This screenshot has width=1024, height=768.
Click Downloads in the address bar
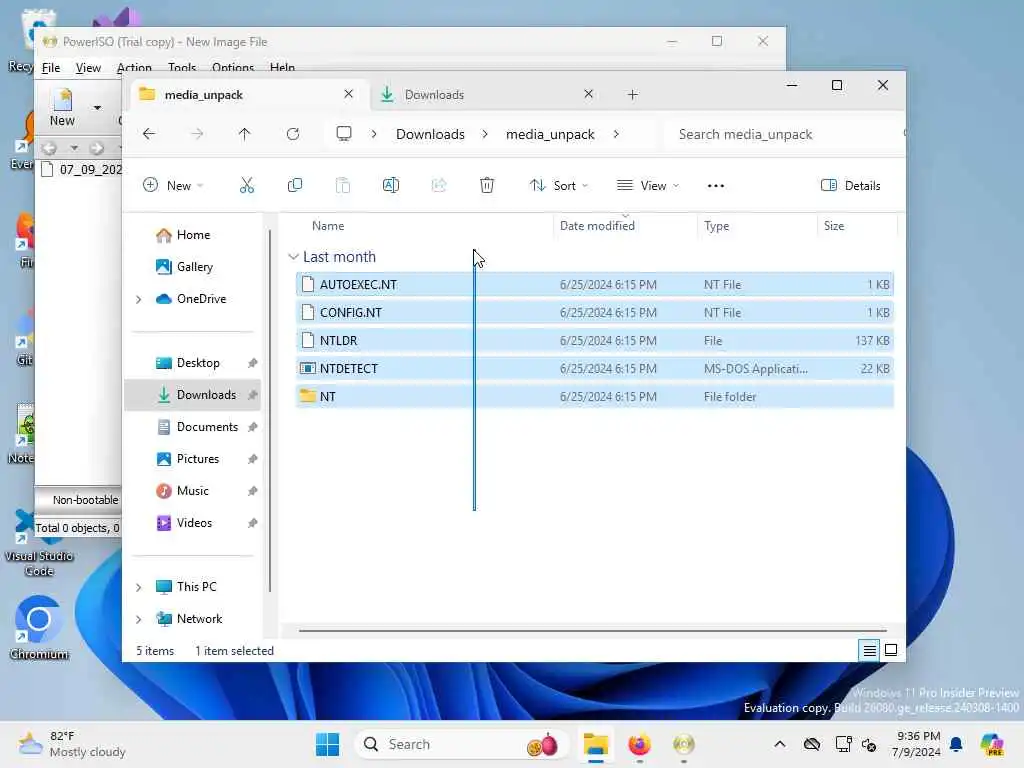430,134
